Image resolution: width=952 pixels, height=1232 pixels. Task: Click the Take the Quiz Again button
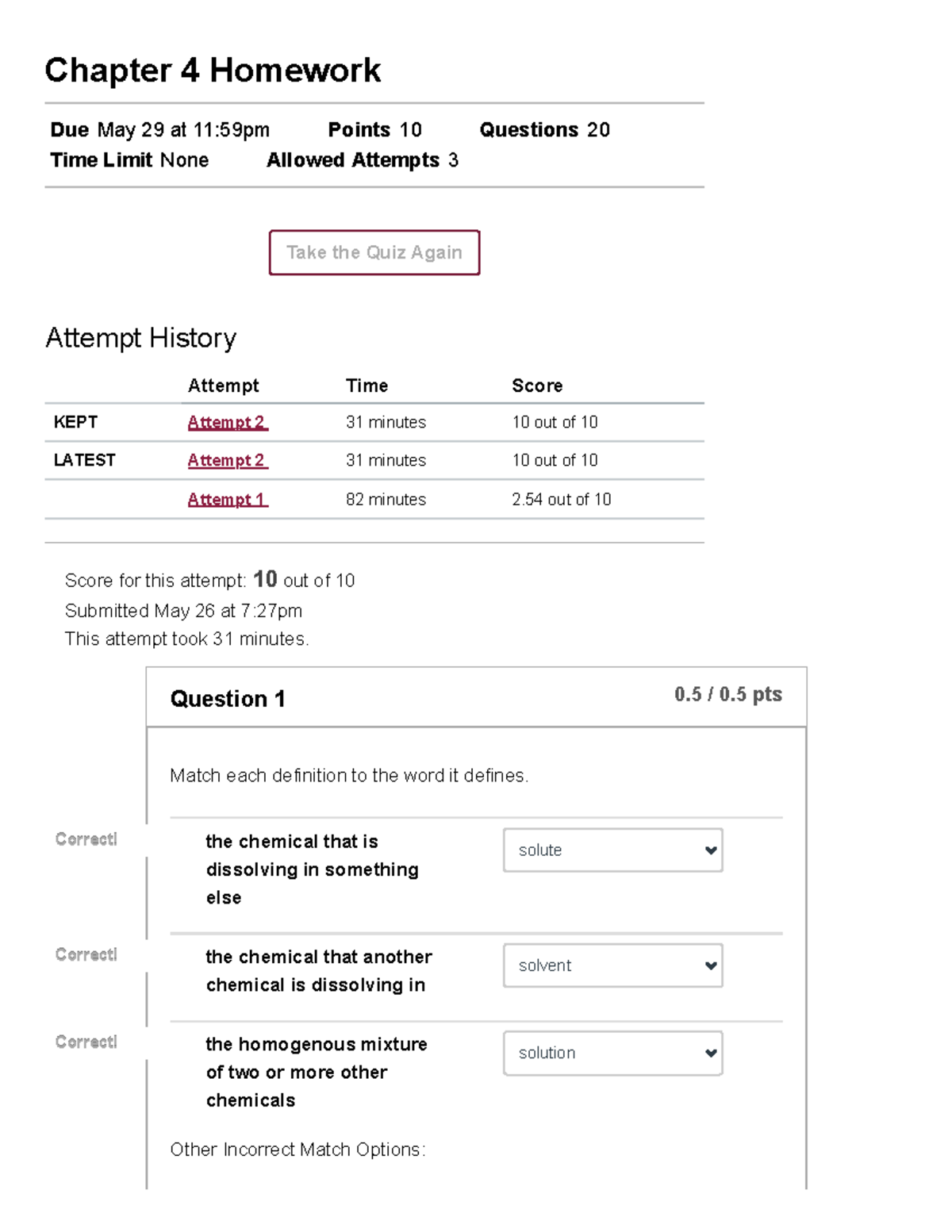[374, 252]
